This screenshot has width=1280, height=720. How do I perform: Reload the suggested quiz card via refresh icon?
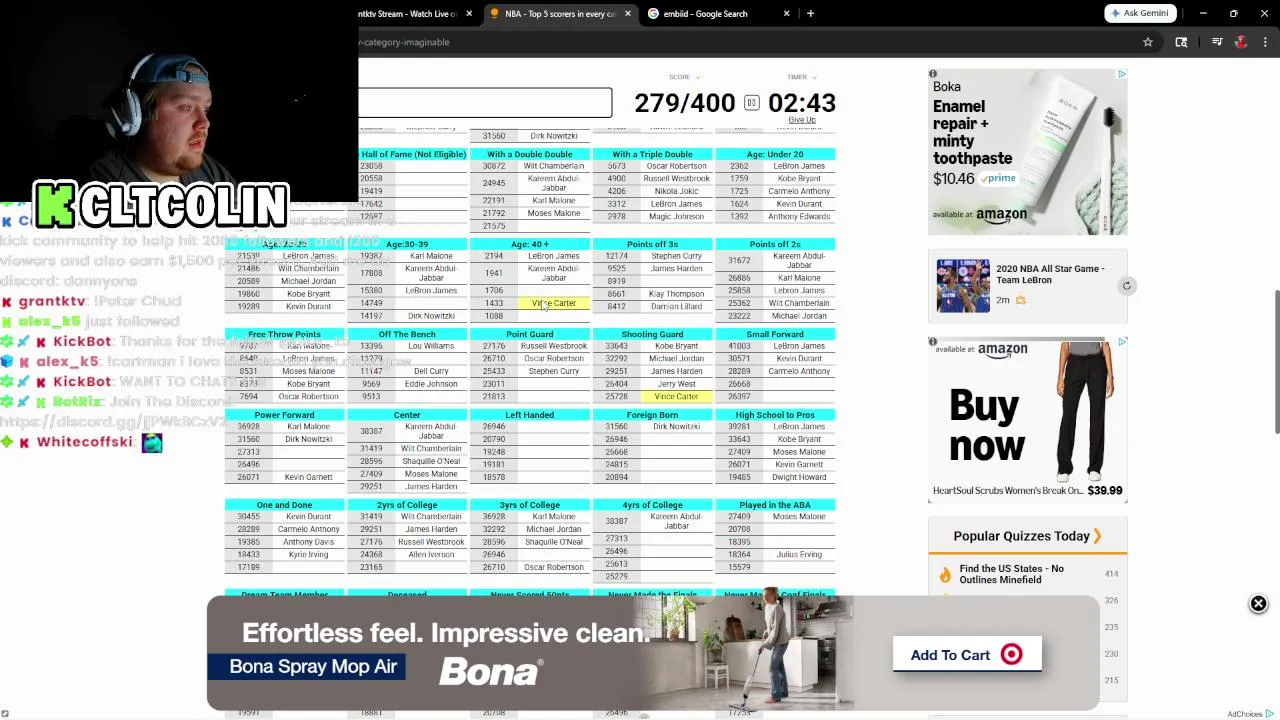click(x=1126, y=286)
